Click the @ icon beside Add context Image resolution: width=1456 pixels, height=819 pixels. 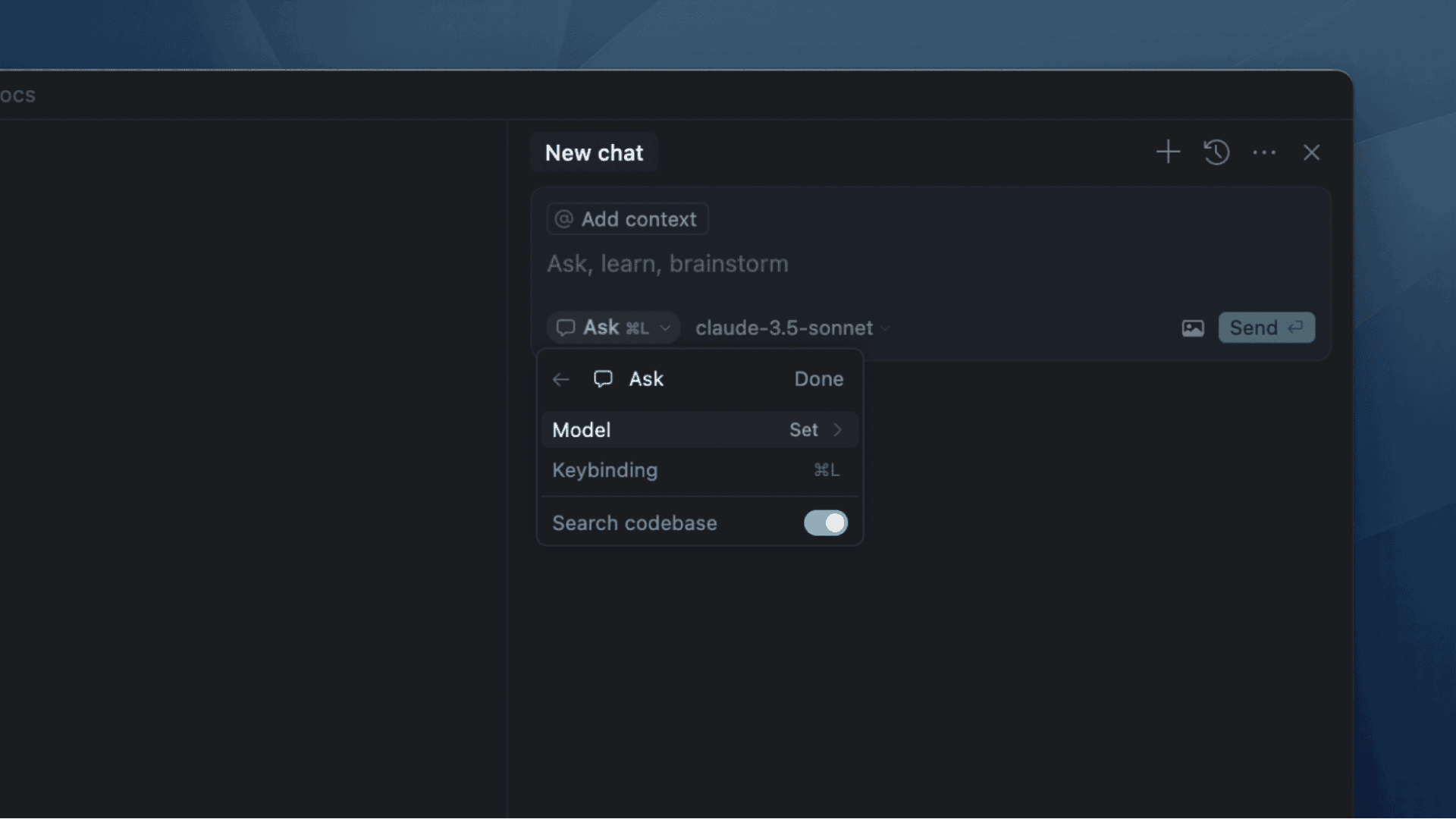[564, 218]
